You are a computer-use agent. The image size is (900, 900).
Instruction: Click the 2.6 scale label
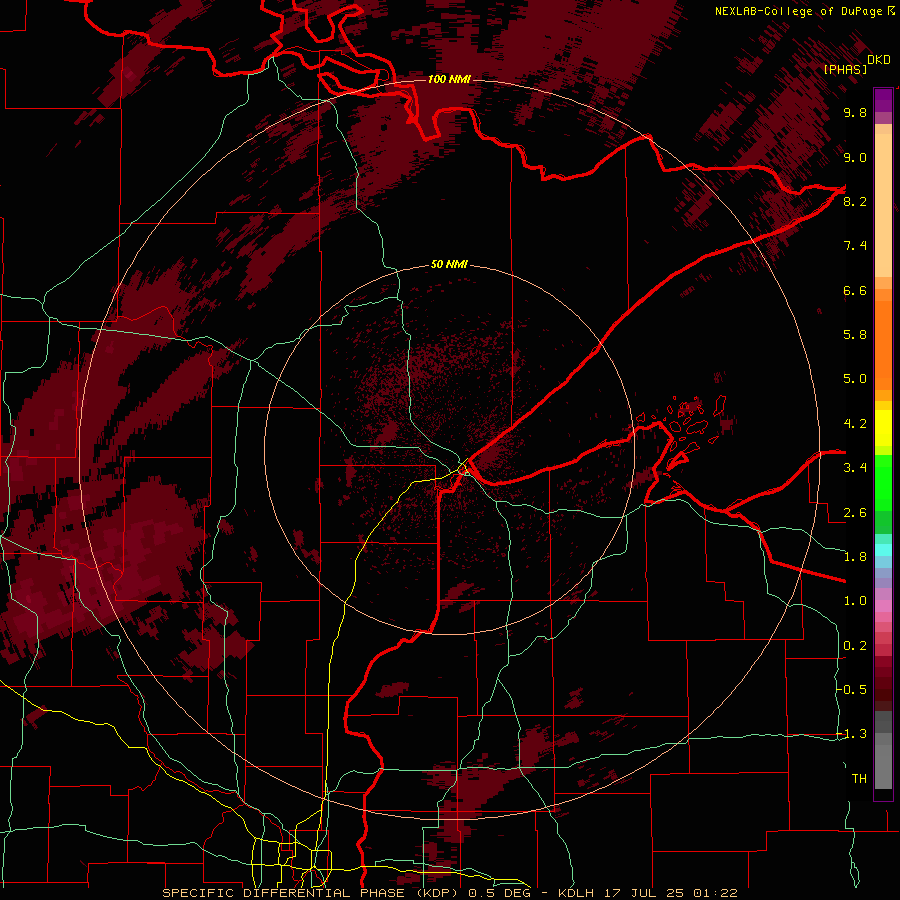855,513
